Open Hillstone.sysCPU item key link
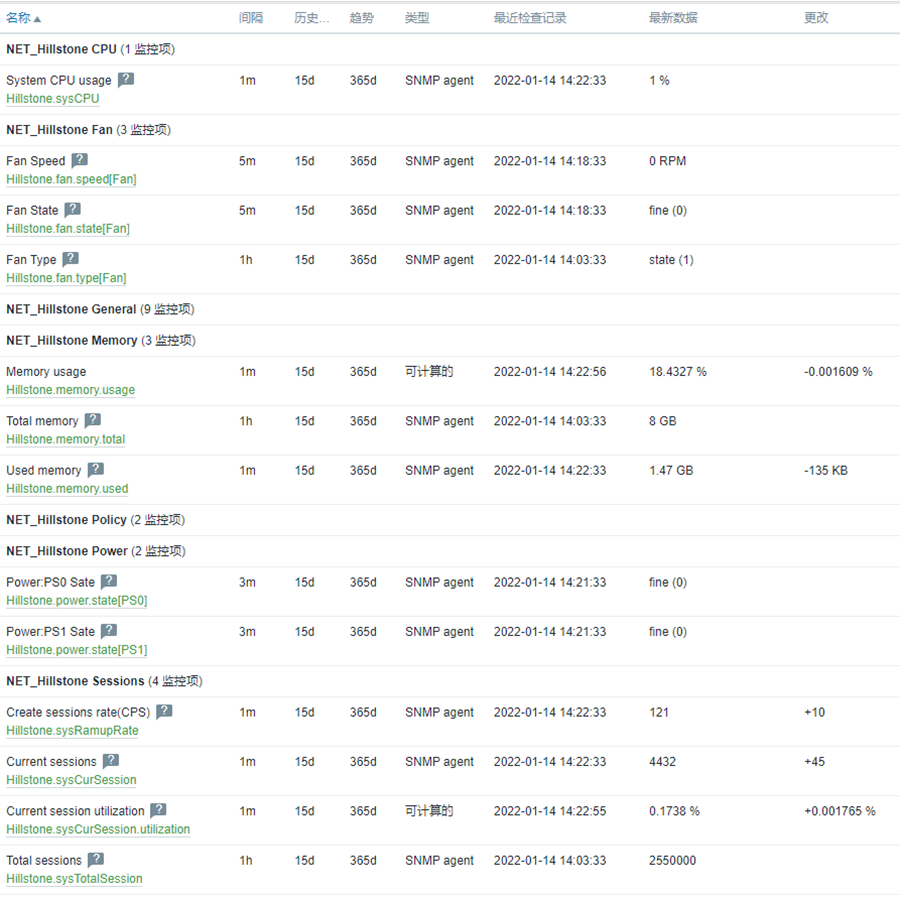The width and height of the screenshot is (900, 899). pyautogui.click(x=53, y=99)
